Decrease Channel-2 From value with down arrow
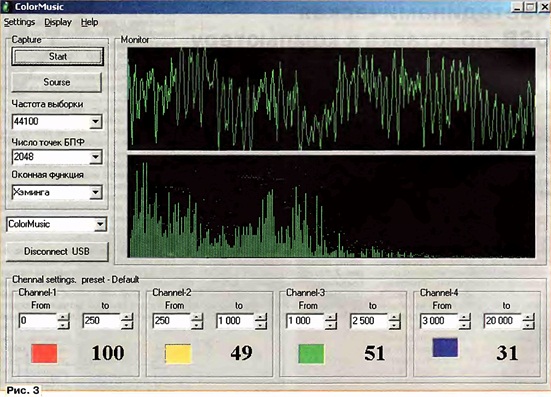The width and height of the screenshot is (551, 397). 197,325
